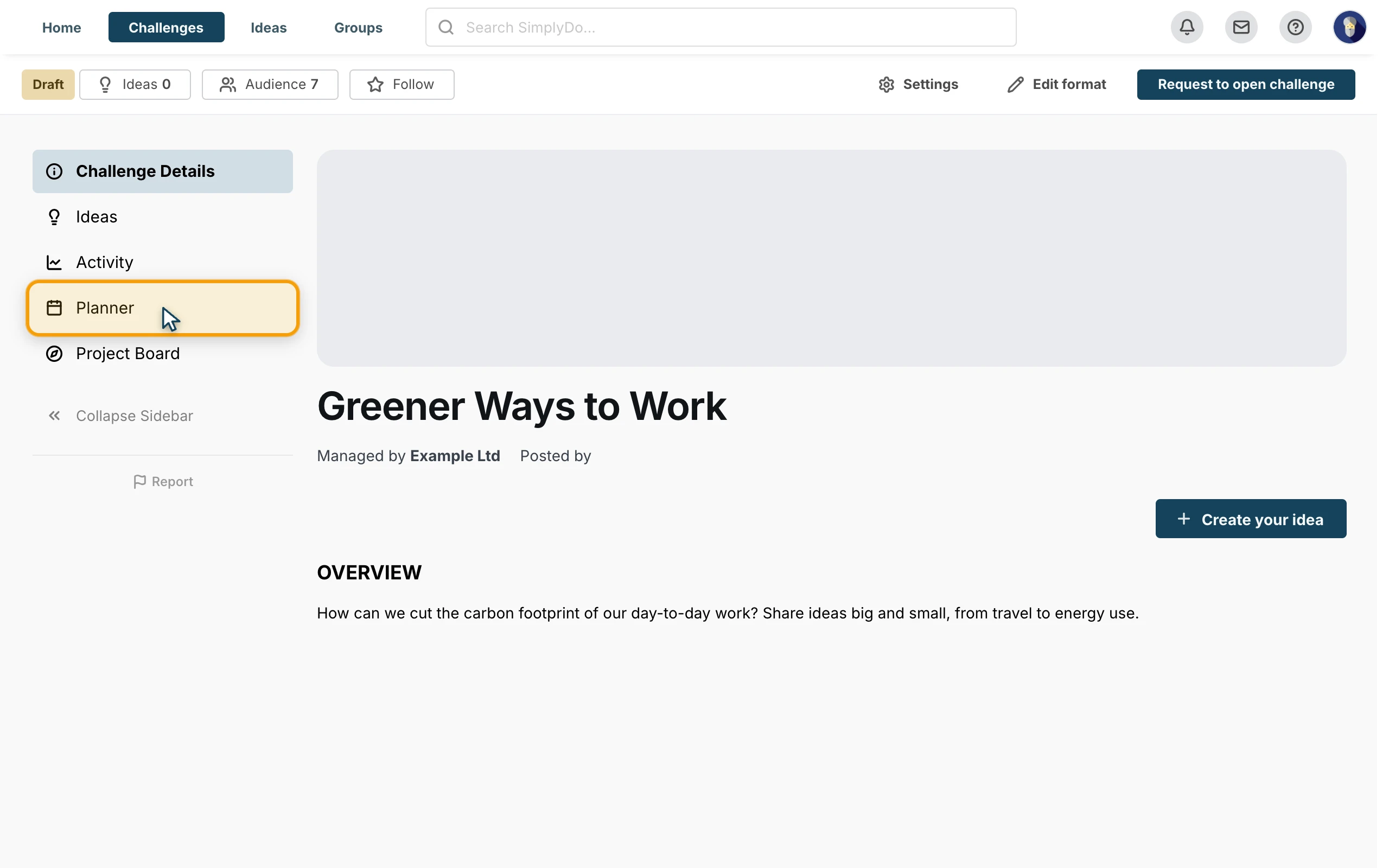1389x868 pixels.
Task: Click the Project Board compass icon
Action: coord(54,354)
